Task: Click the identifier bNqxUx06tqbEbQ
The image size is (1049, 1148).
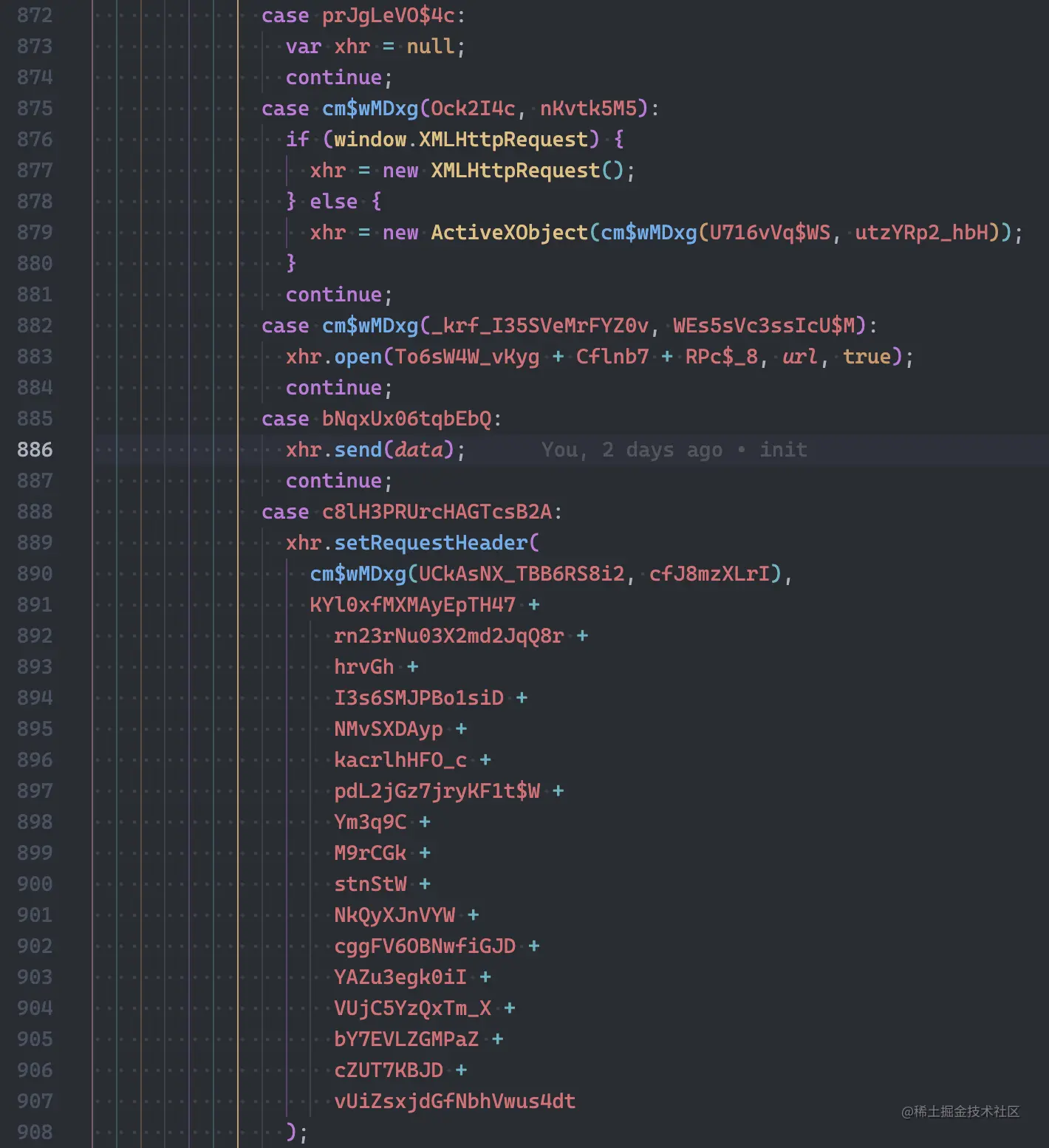Action: click(x=407, y=419)
